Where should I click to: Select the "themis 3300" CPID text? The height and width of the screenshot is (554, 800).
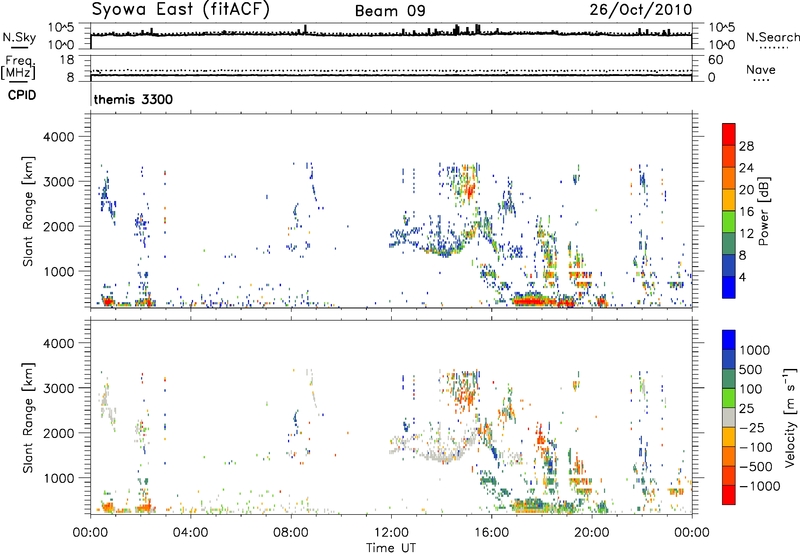133,99
